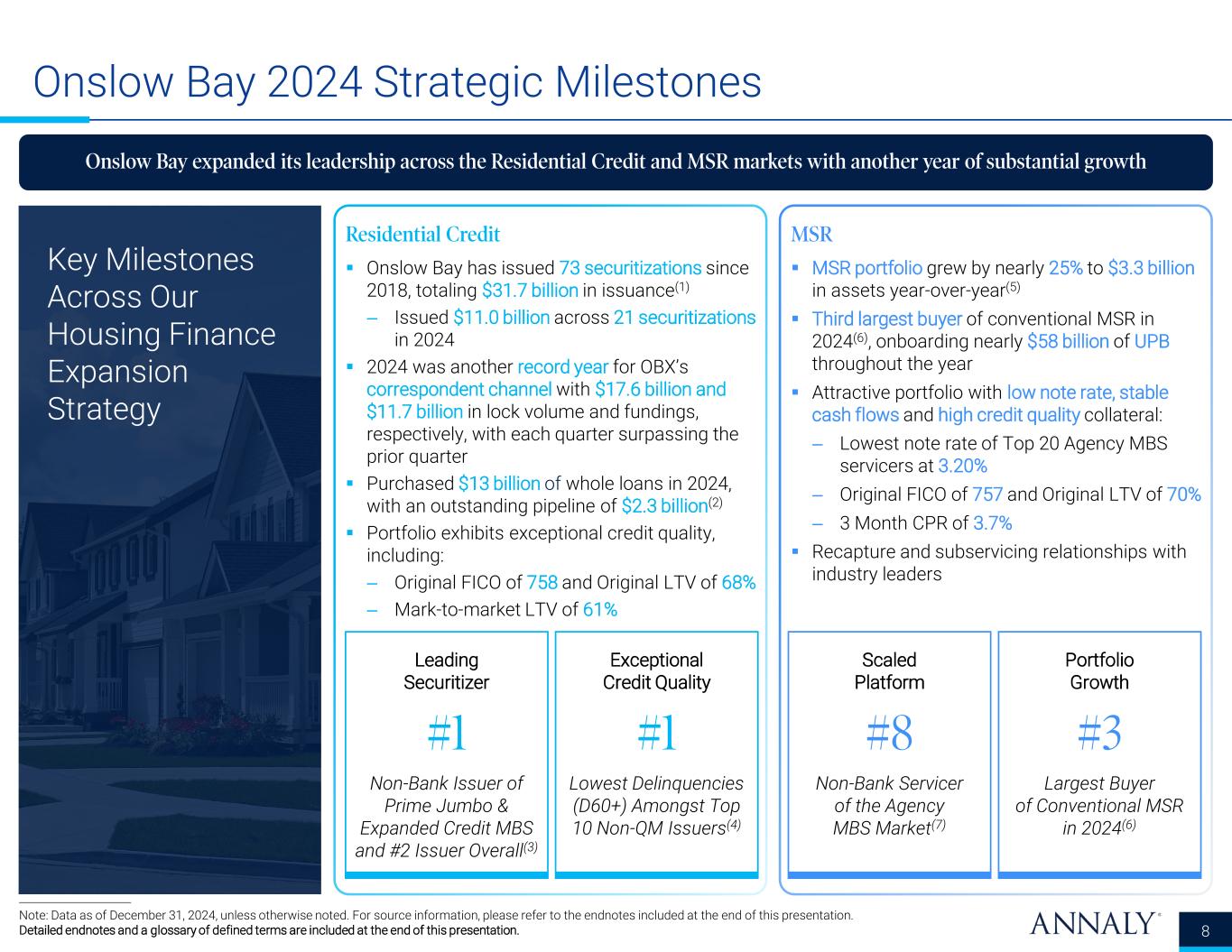The width and height of the screenshot is (1232, 952).
Task: Click the highlighted 73 securitizations text
Action: (x=630, y=268)
